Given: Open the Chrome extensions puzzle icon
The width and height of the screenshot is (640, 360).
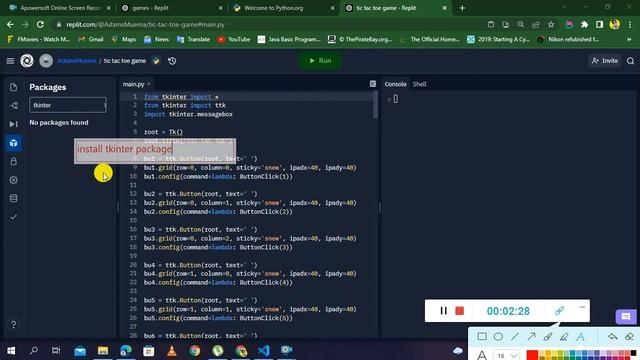Looking at the screenshot, I should click(584, 24).
